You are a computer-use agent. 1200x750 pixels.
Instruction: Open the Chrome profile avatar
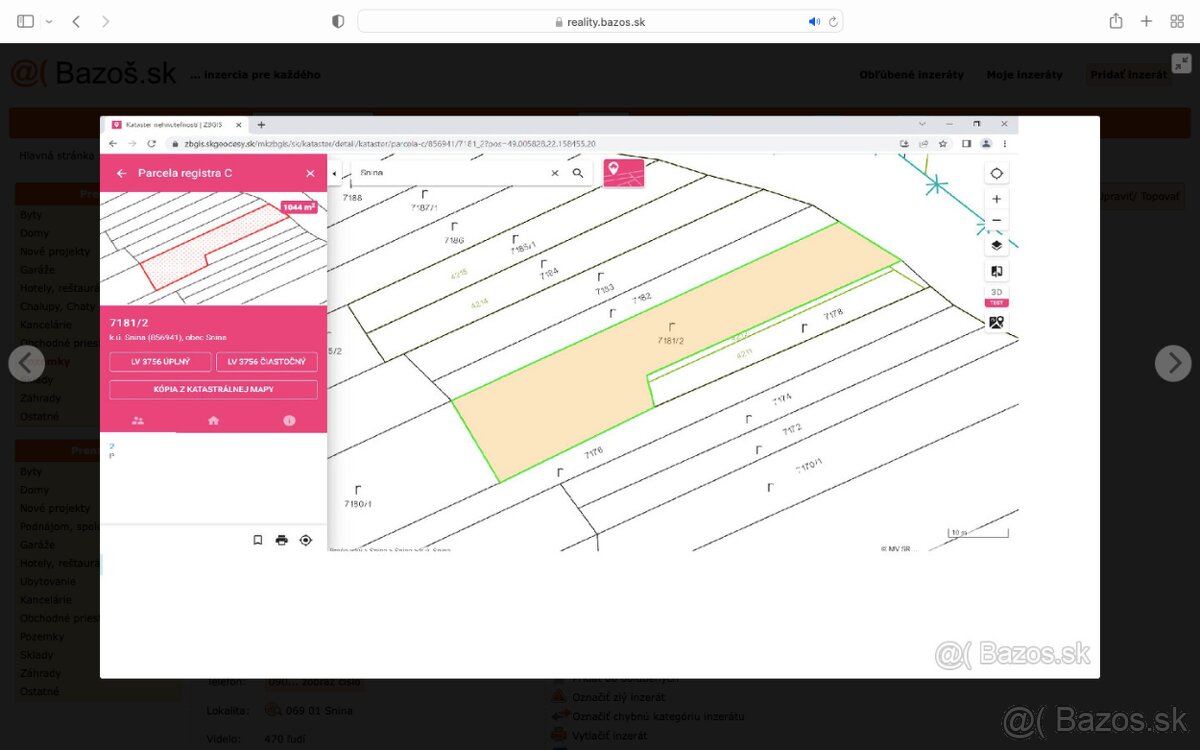tap(986, 143)
